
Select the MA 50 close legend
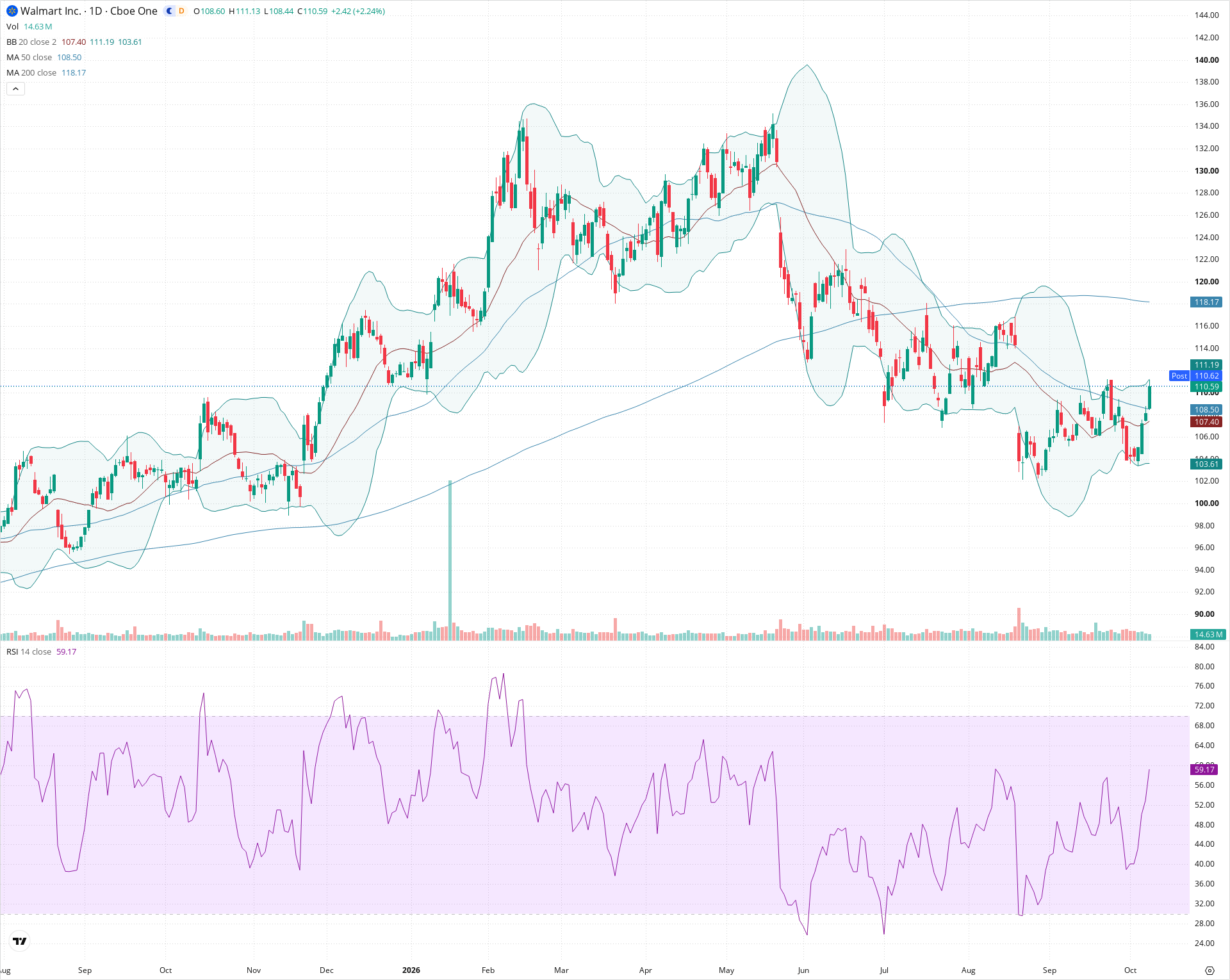(x=29, y=57)
